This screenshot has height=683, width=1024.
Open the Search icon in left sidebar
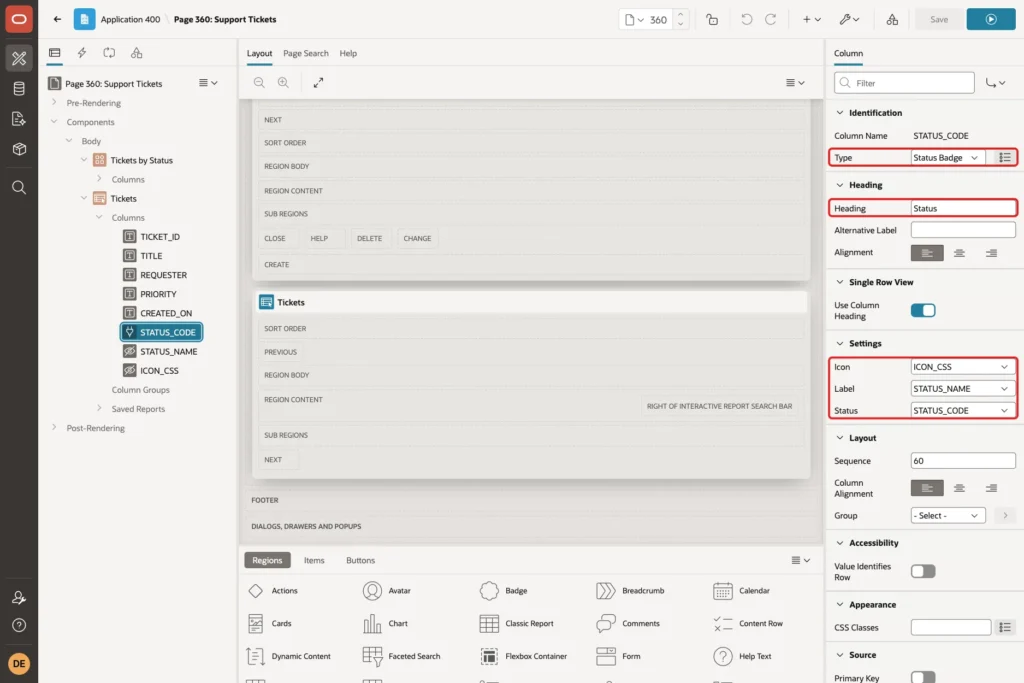click(x=19, y=188)
